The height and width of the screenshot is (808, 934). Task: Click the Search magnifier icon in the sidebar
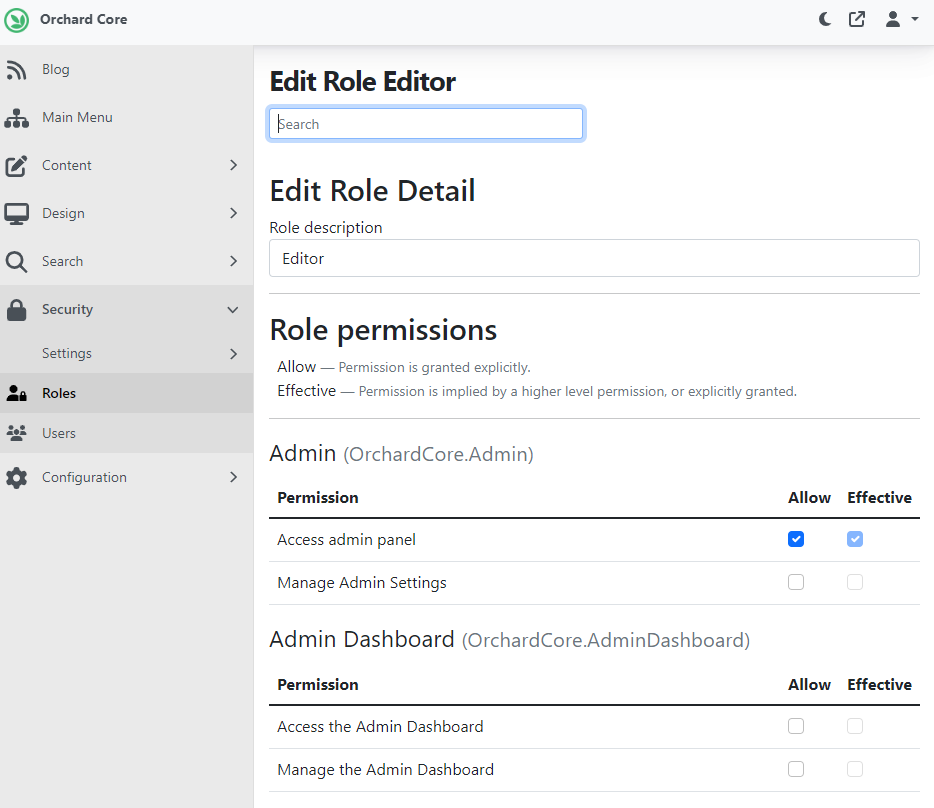[x=16, y=262]
